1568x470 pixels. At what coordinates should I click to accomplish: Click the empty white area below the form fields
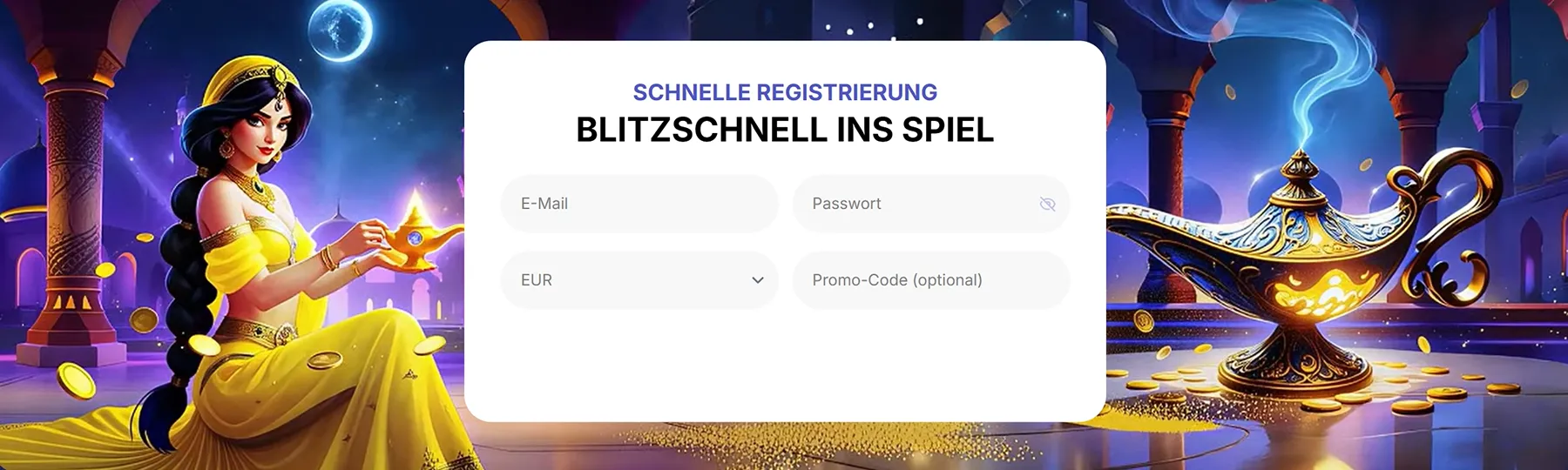pos(784,366)
